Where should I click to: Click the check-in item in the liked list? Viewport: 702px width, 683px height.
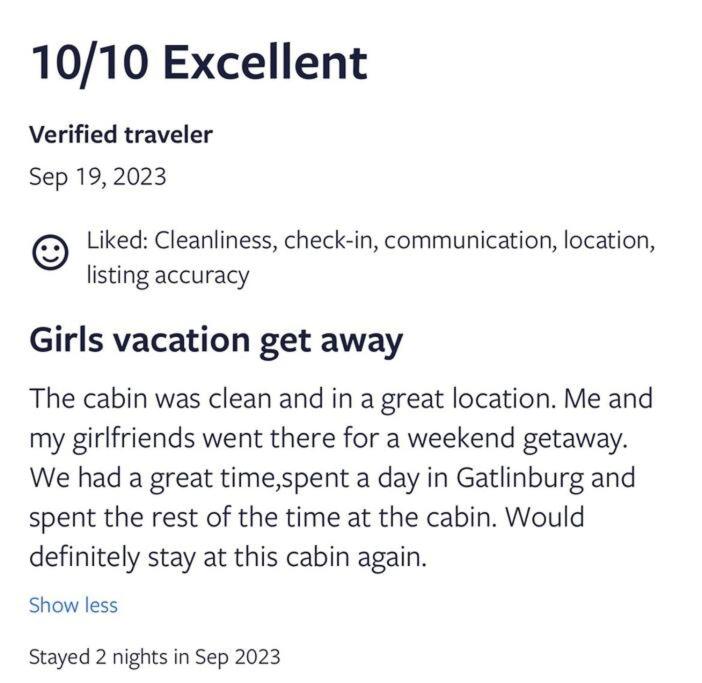(x=327, y=240)
